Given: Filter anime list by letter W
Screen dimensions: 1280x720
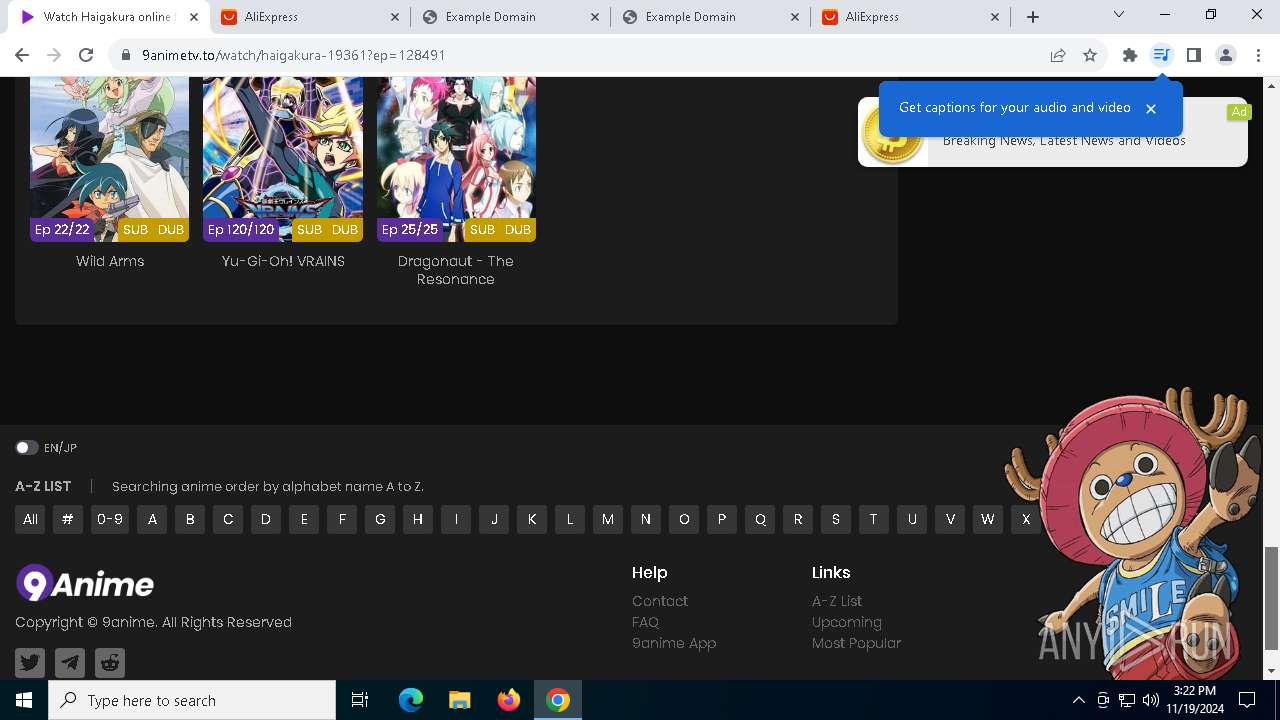Looking at the screenshot, I should (988, 519).
